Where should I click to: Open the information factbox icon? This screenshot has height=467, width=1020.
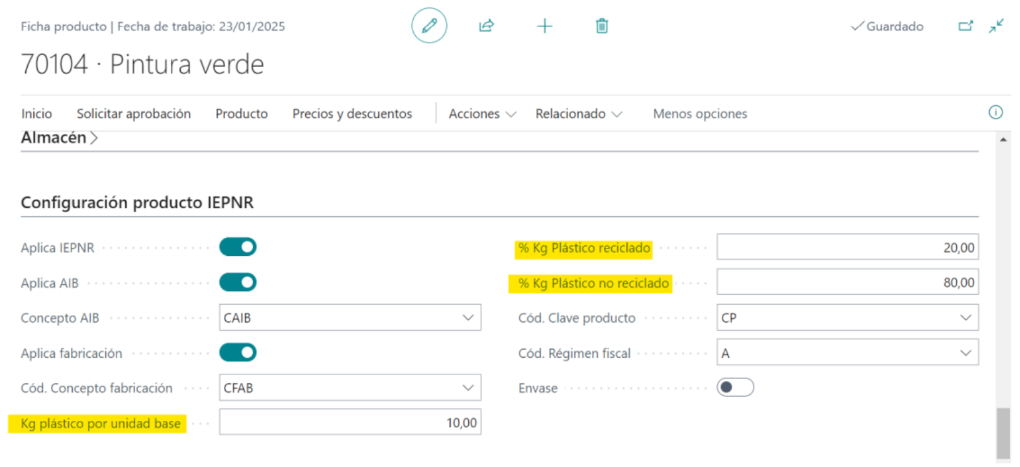tap(995, 113)
